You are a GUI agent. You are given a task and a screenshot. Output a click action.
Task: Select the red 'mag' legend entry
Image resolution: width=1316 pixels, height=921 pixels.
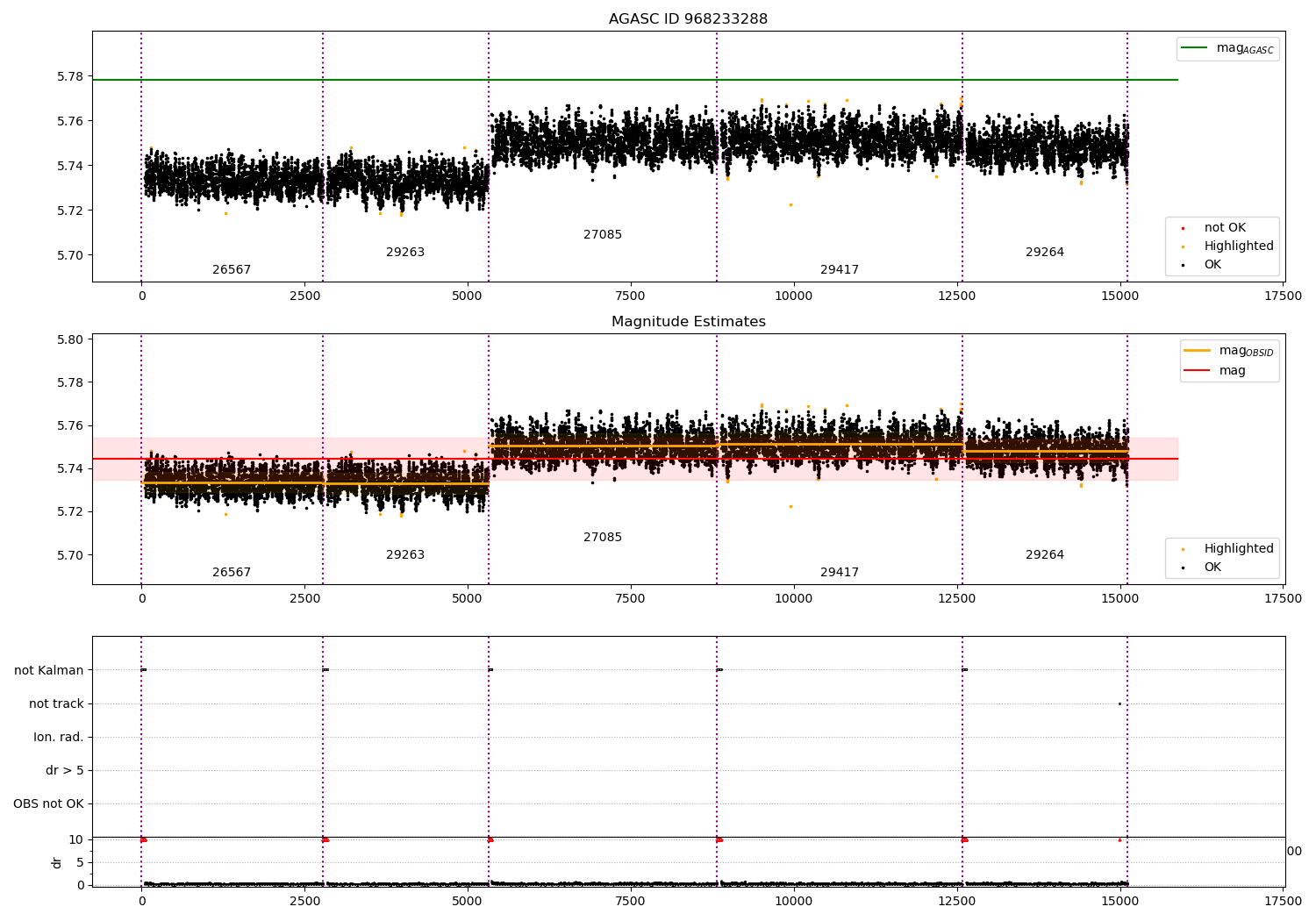[1215, 370]
